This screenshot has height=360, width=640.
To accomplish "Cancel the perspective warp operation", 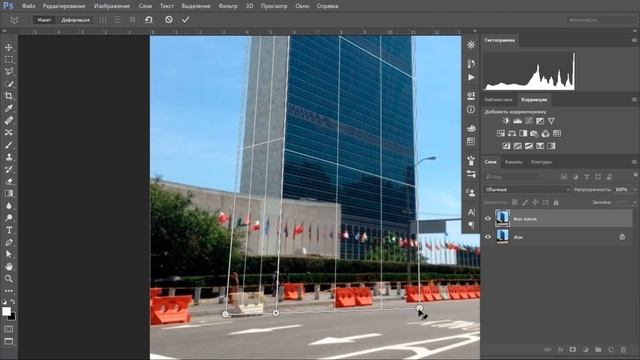I will click(x=169, y=20).
